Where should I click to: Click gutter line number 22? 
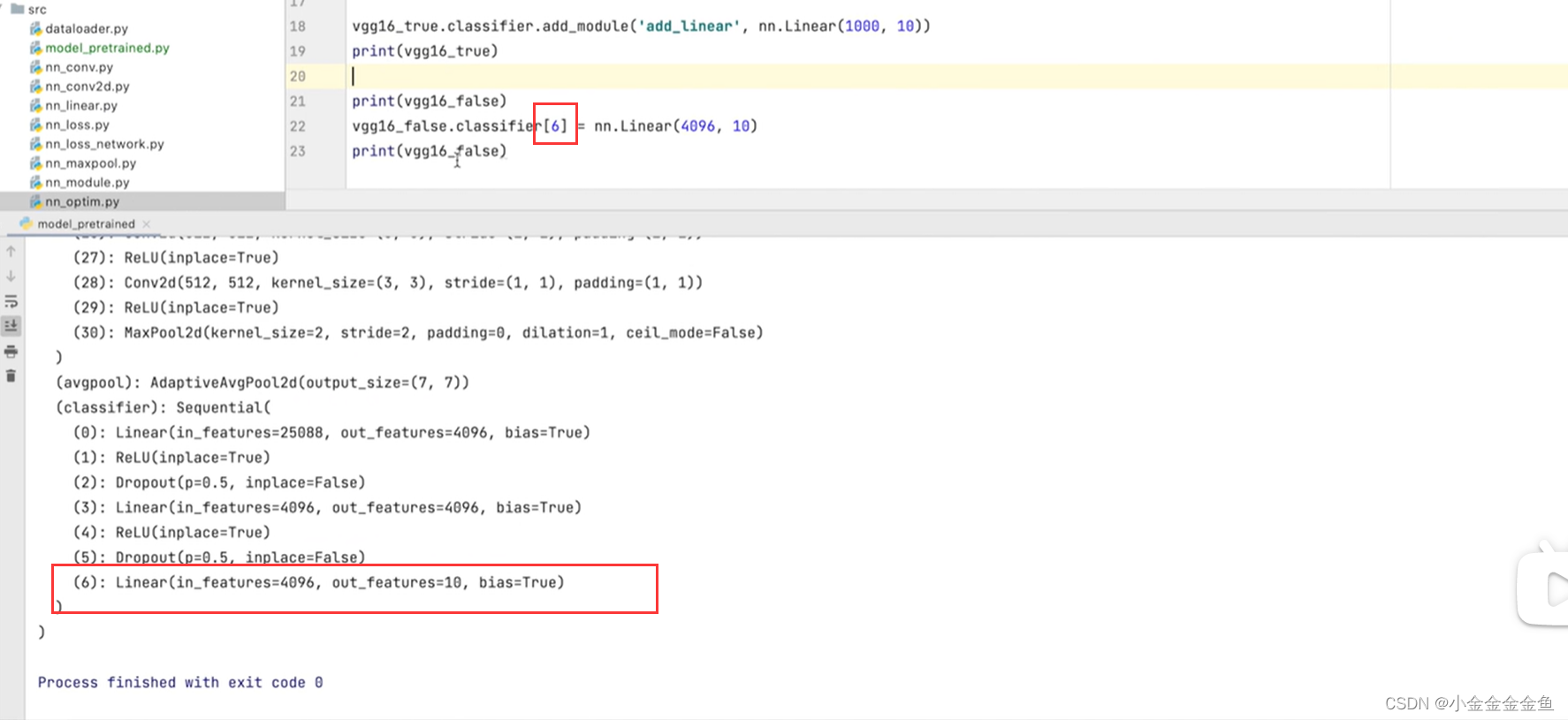click(x=298, y=126)
